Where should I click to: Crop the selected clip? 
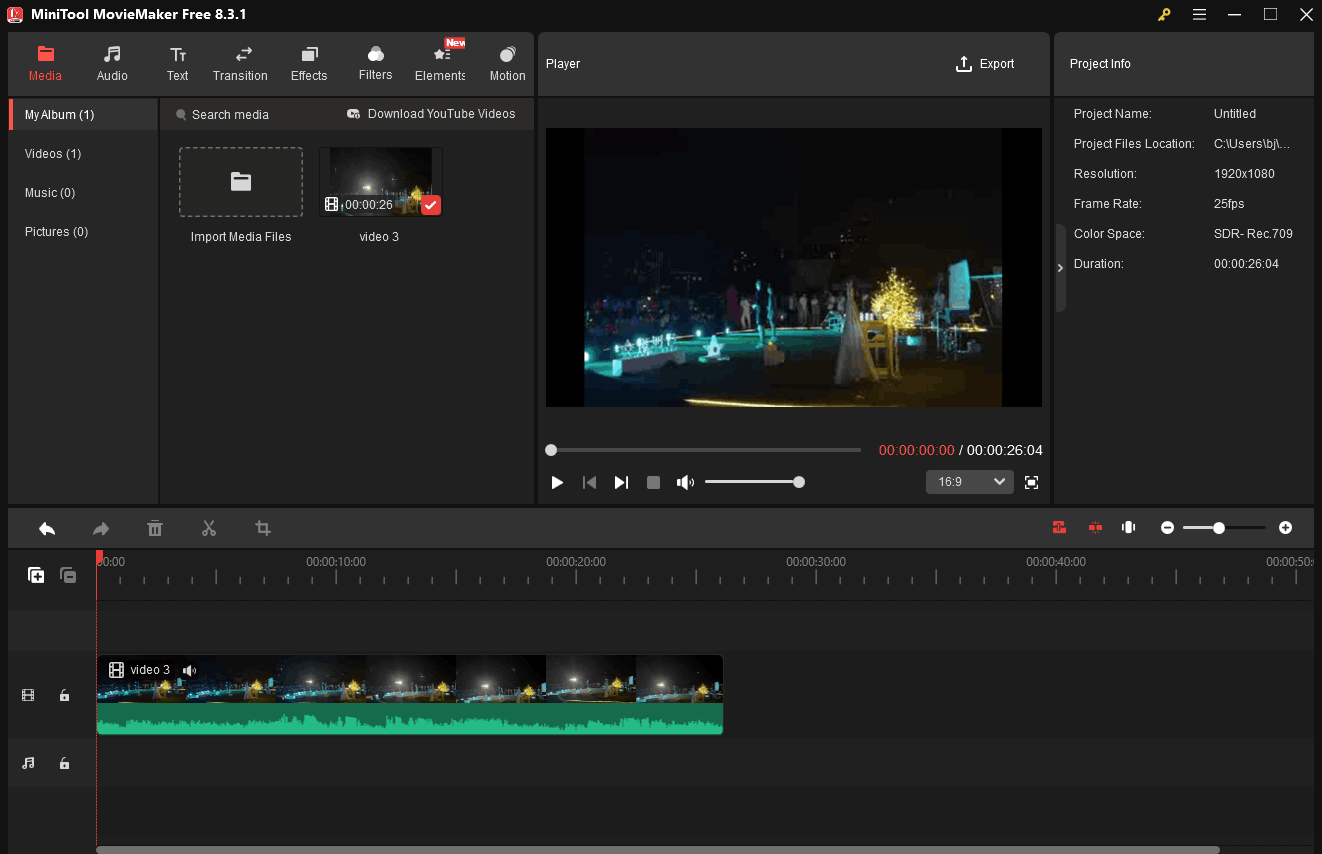click(x=262, y=528)
